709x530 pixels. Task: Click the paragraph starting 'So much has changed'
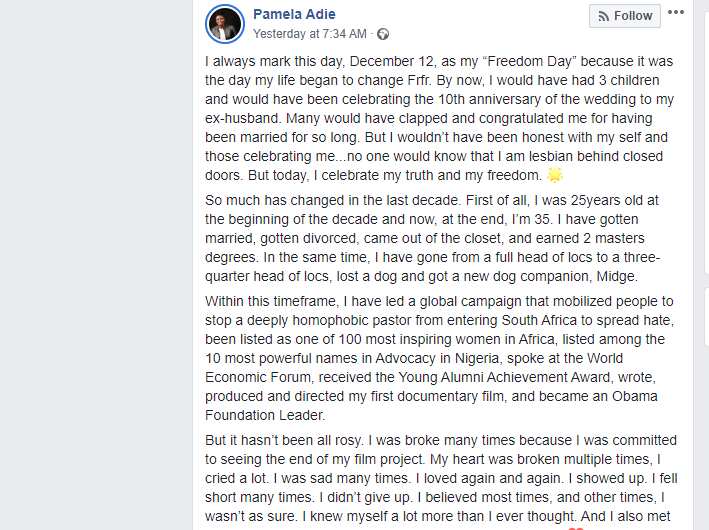433,238
